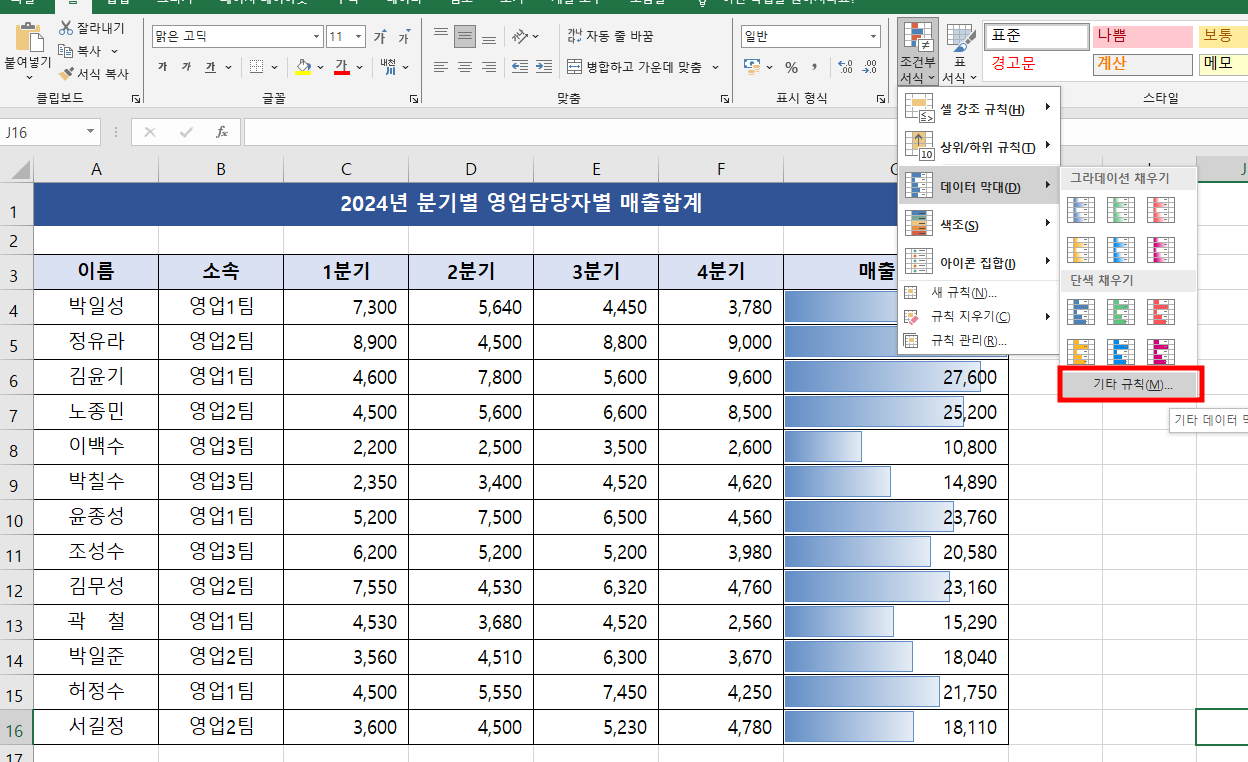Increase the font size
This screenshot has width=1248, height=762.
(380, 37)
